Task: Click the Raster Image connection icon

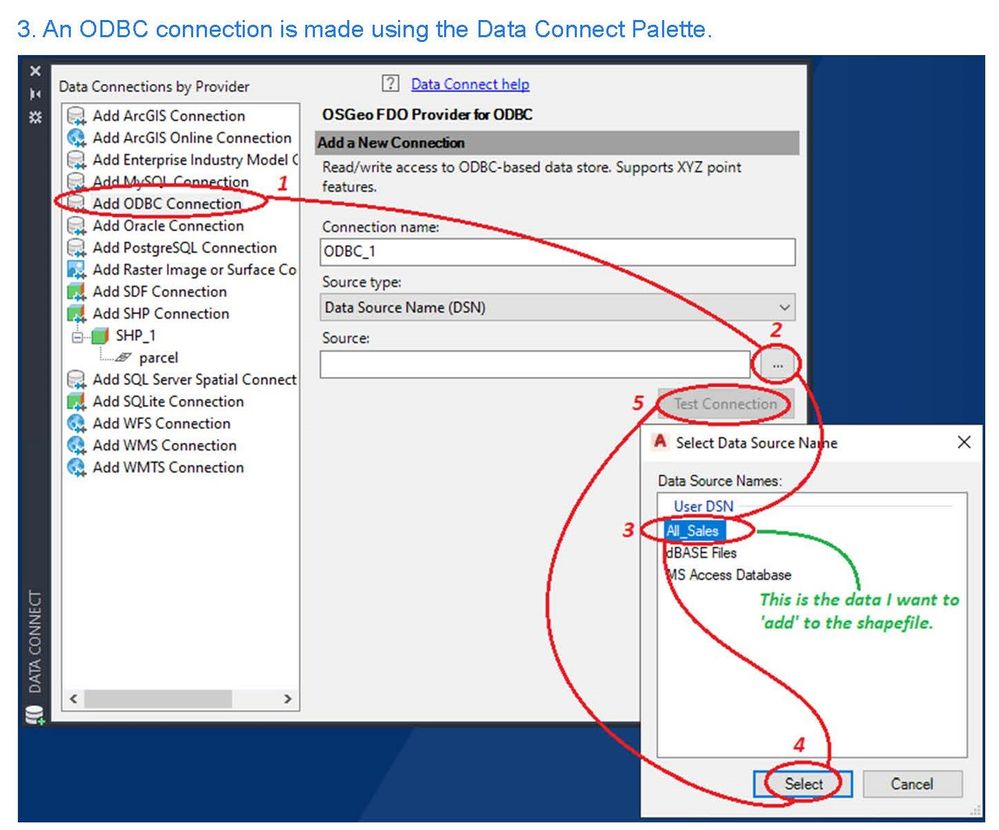Action: (76, 269)
